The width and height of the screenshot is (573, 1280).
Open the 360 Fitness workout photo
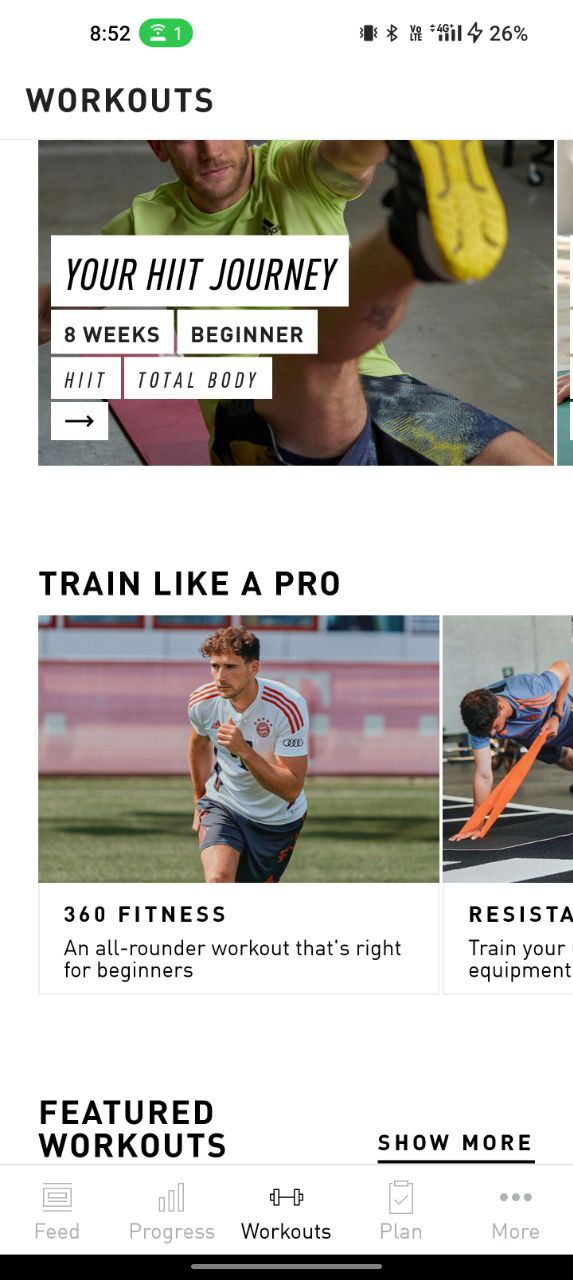pos(239,749)
